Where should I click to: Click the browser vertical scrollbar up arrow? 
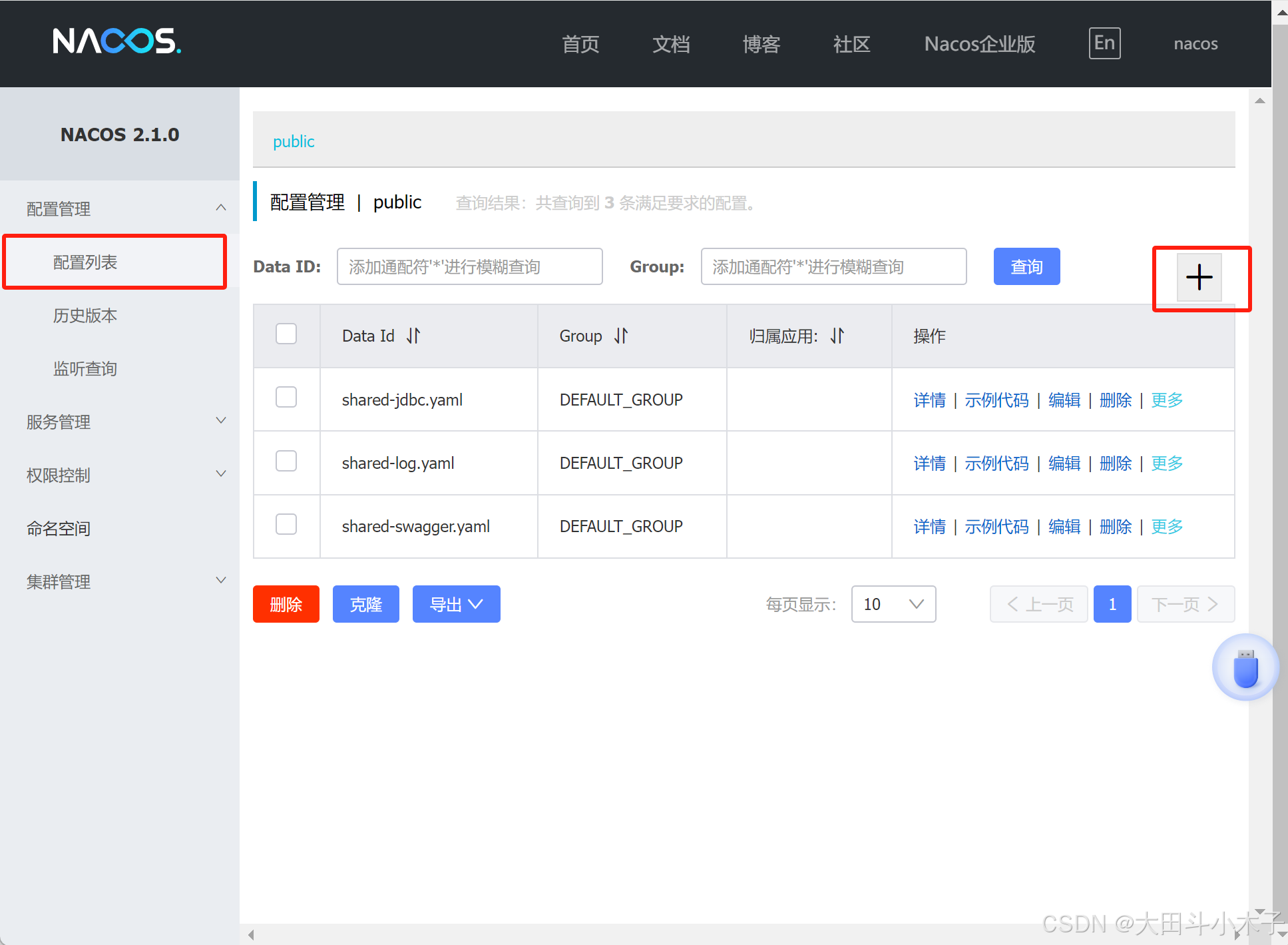pos(1281,12)
